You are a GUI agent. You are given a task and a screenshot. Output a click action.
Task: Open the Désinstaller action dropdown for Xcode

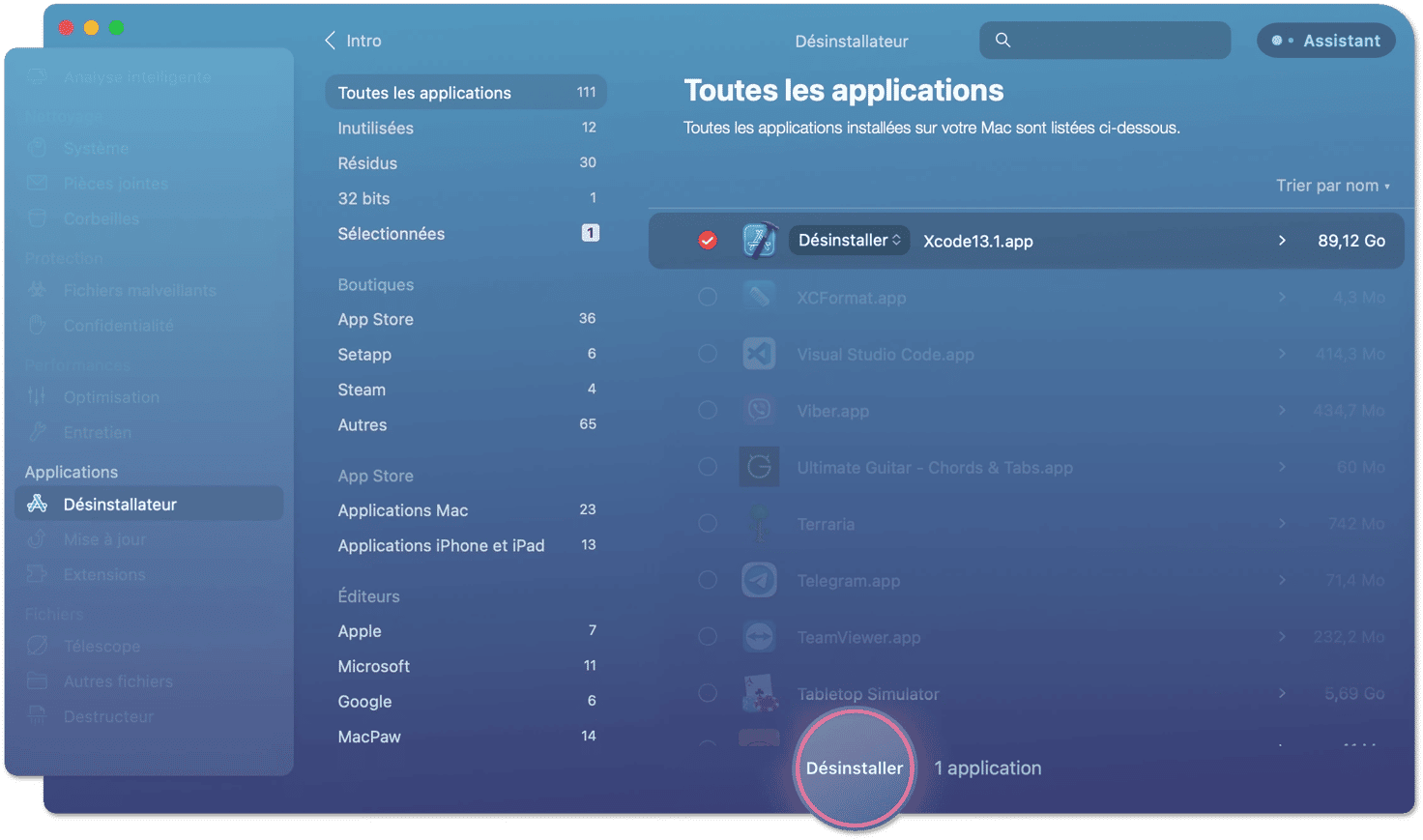850,240
